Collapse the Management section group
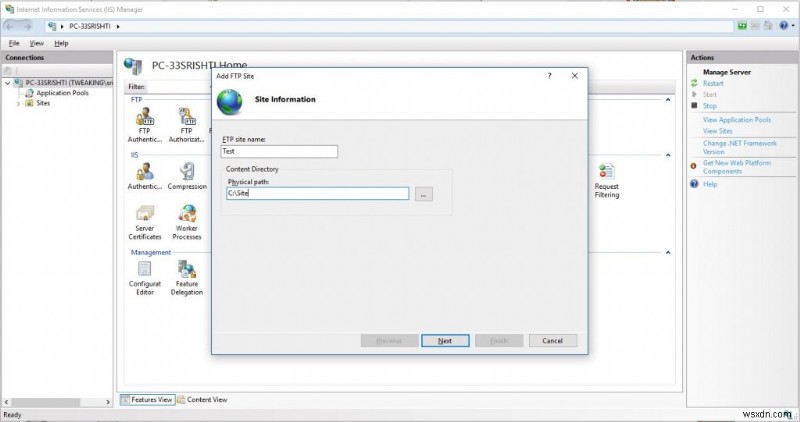The height and width of the screenshot is (422, 800). tap(668, 252)
